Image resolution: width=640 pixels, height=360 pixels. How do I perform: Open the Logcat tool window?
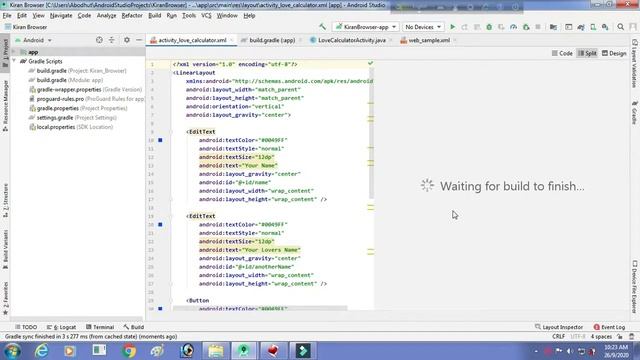tap(61, 327)
